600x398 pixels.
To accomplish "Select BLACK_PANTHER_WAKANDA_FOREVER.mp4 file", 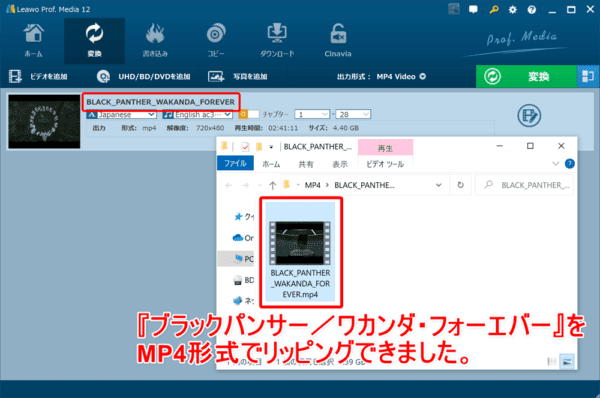I will (300, 252).
